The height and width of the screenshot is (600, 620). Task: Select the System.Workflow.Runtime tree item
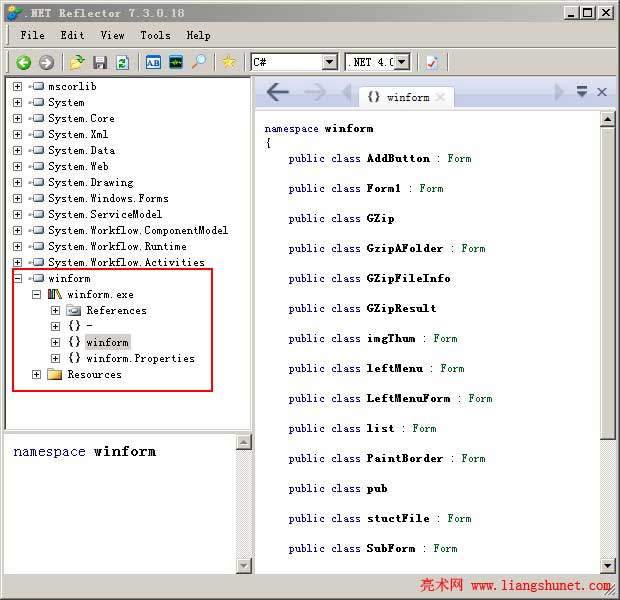pyautogui.click(x=117, y=246)
